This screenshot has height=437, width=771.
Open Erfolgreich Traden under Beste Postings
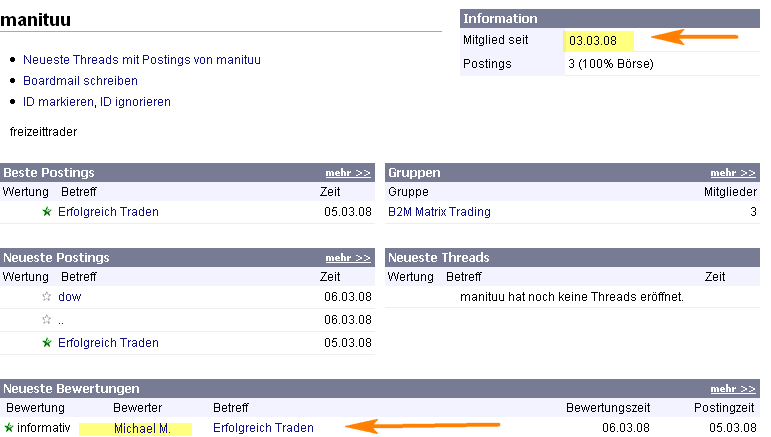108,212
